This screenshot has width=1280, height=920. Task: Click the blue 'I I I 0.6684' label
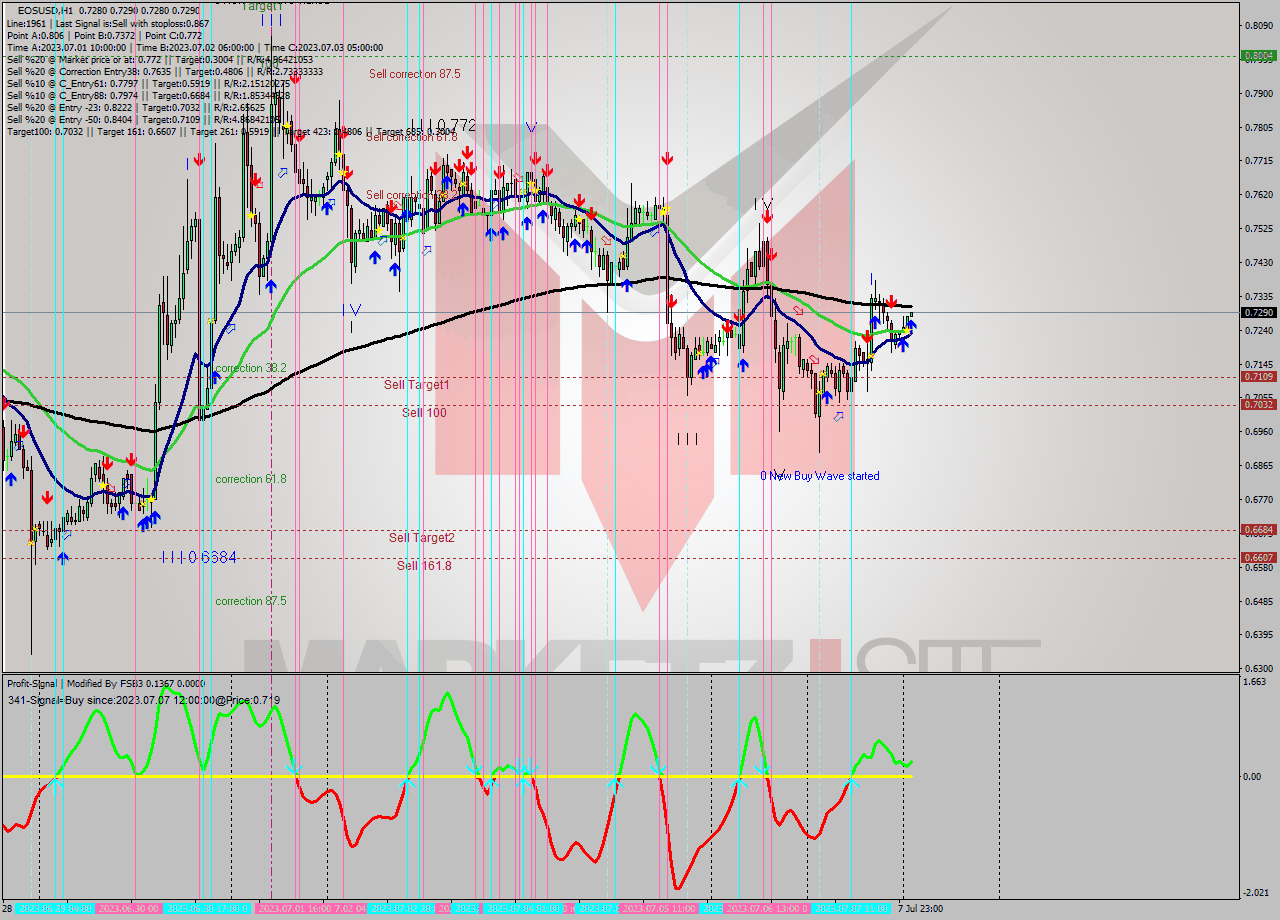click(x=199, y=557)
